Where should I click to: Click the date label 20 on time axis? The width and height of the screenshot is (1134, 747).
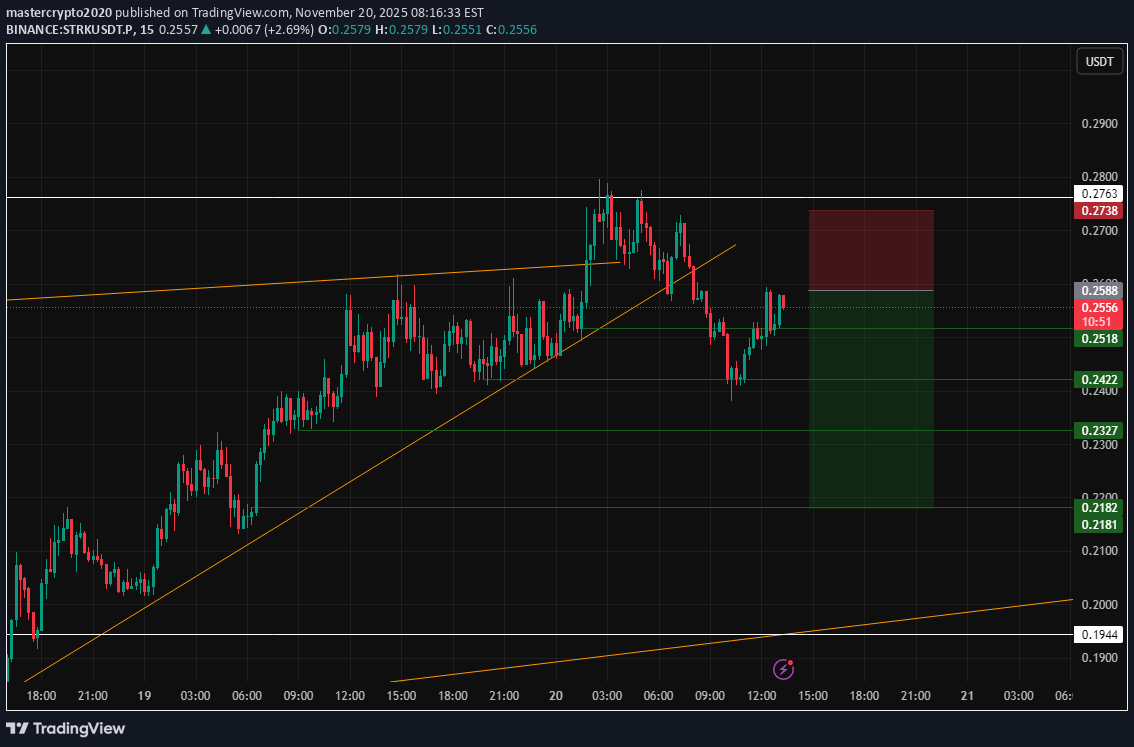tap(556, 696)
